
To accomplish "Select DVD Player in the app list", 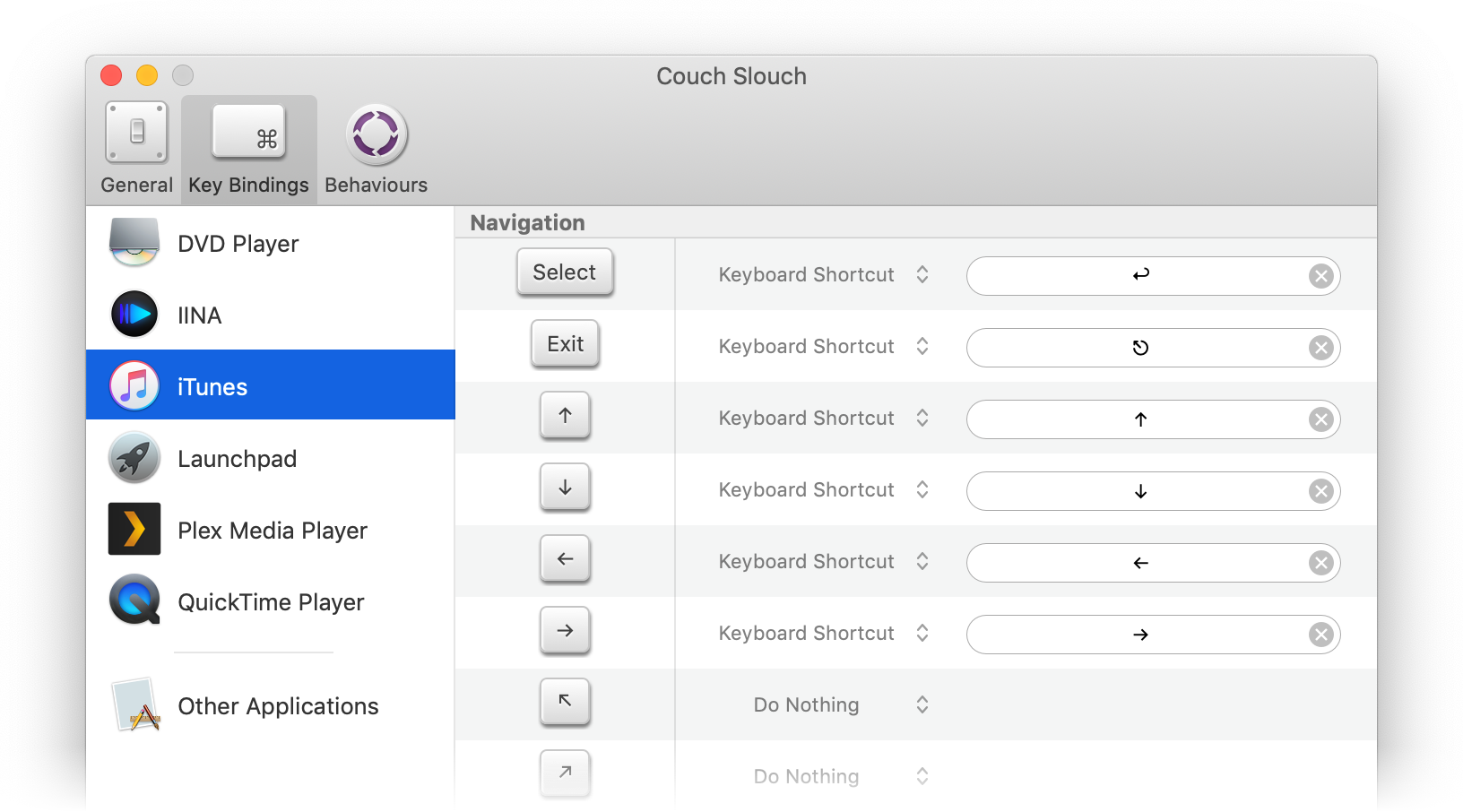I will [238, 244].
